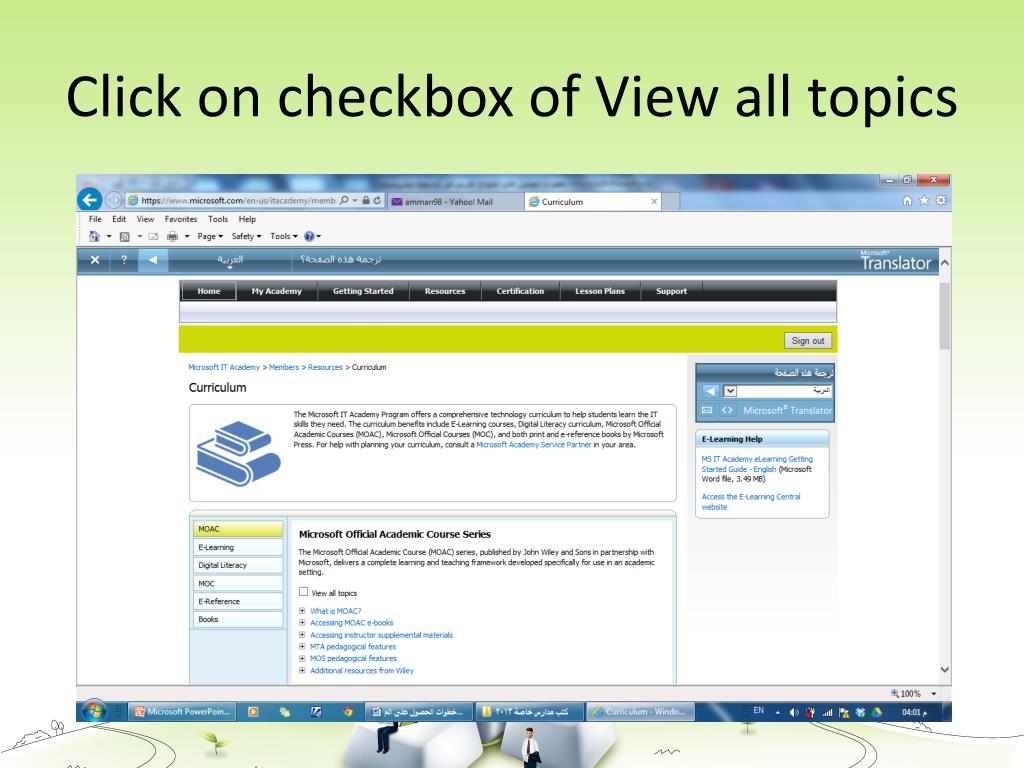Expand Accessing instructor supplemental materials topic
The height and width of the screenshot is (768, 1024).
pos(302,635)
